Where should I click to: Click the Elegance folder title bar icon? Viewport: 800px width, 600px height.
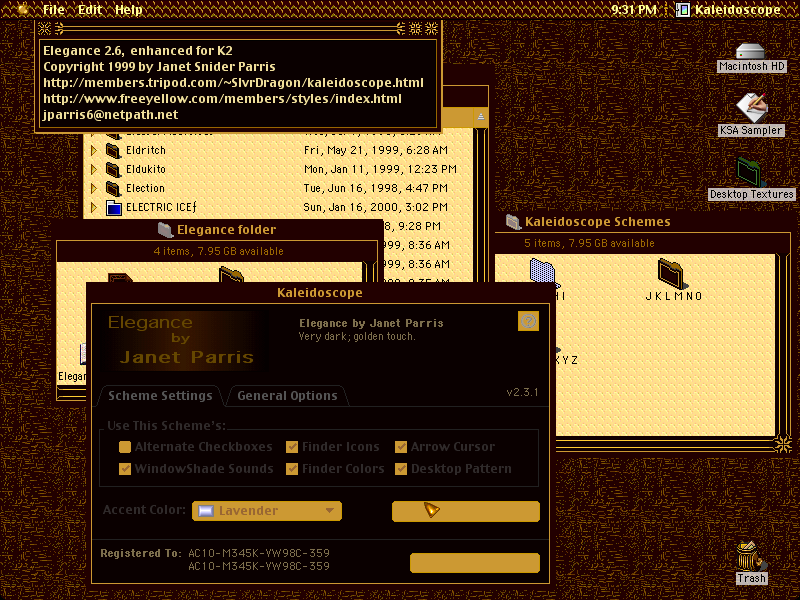[165, 230]
